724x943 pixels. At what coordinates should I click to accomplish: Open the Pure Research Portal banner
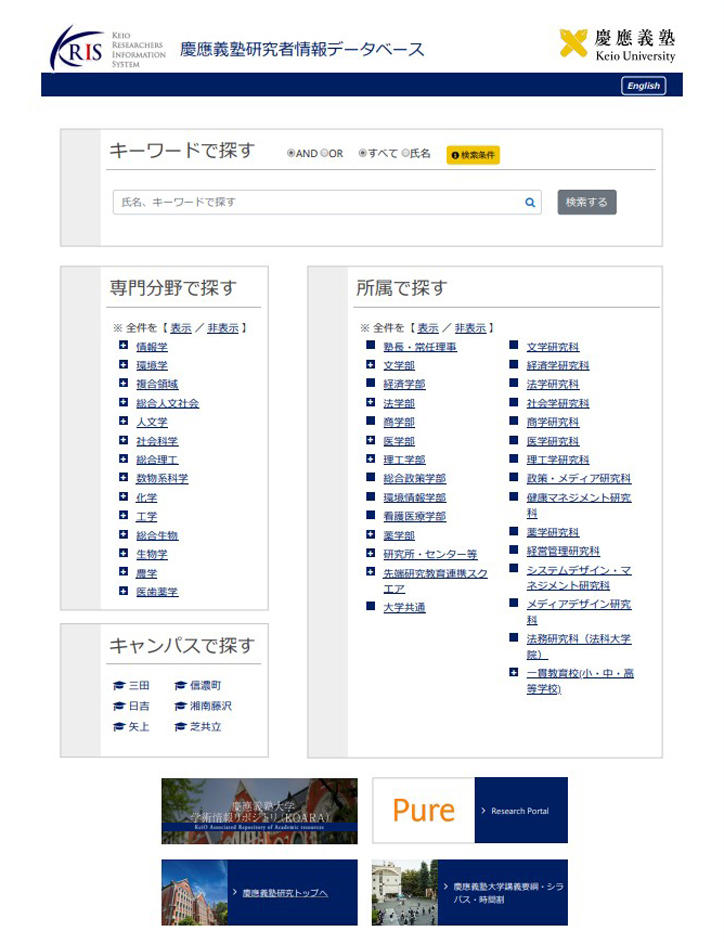(469, 810)
